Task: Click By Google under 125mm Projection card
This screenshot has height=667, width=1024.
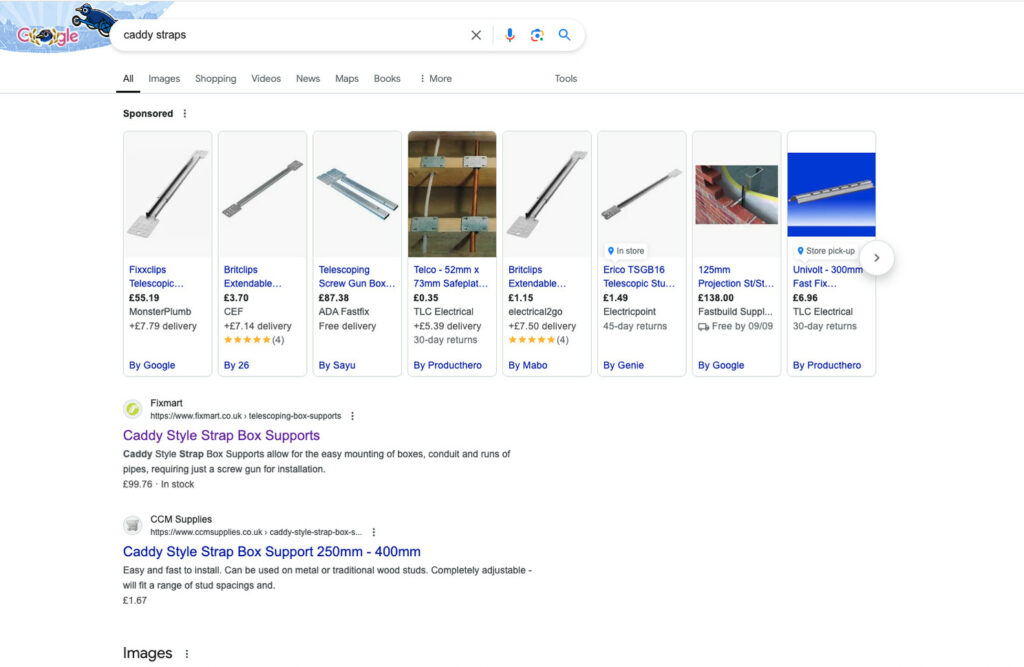Action: click(721, 366)
